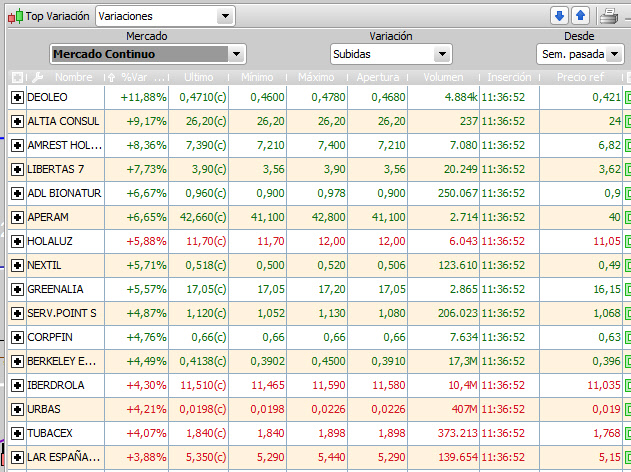
Task: Sort by the Ultimo column header
Action: 198,77
